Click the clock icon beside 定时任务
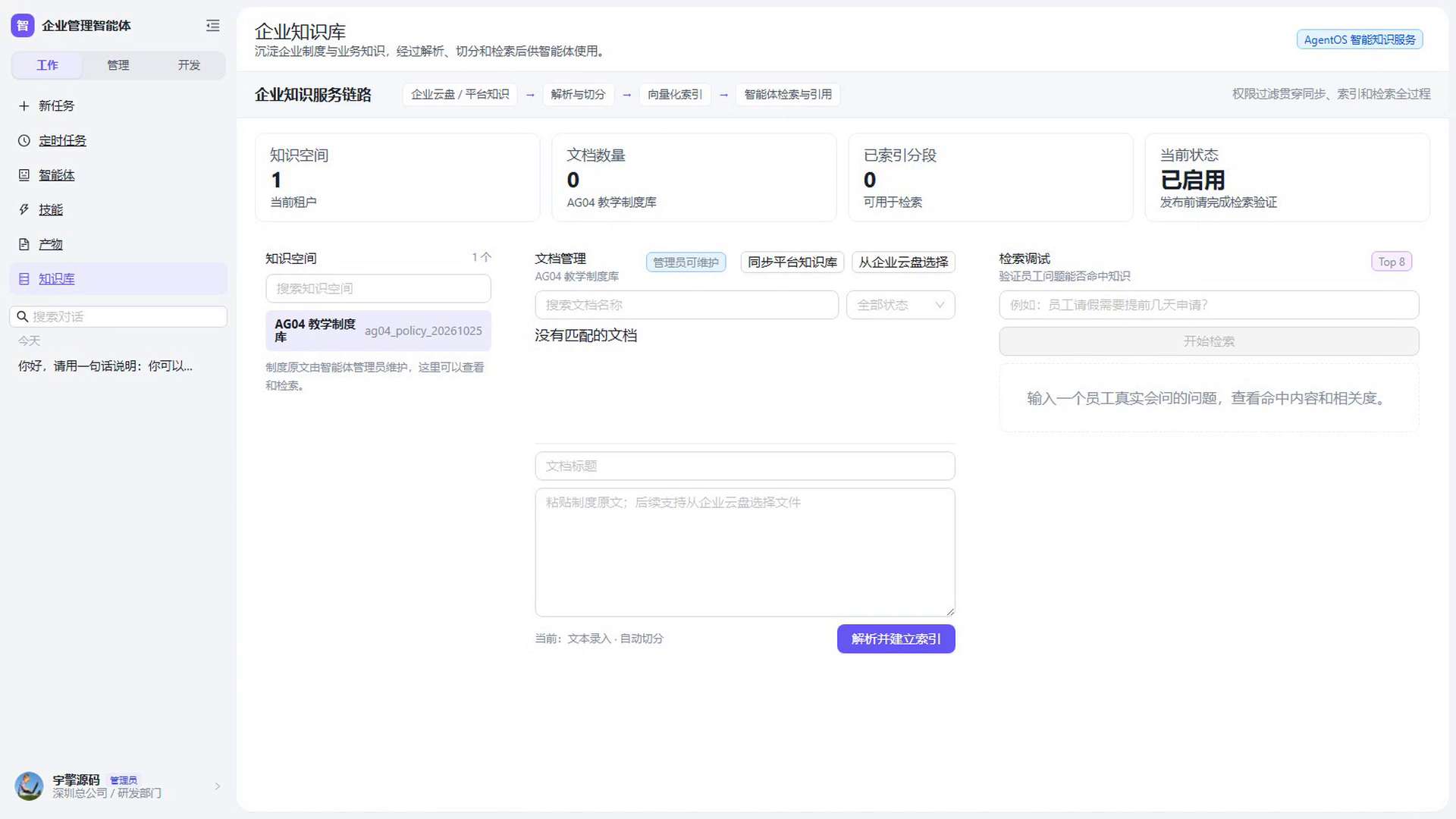The image size is (1456, 819). tap(24, 141)
